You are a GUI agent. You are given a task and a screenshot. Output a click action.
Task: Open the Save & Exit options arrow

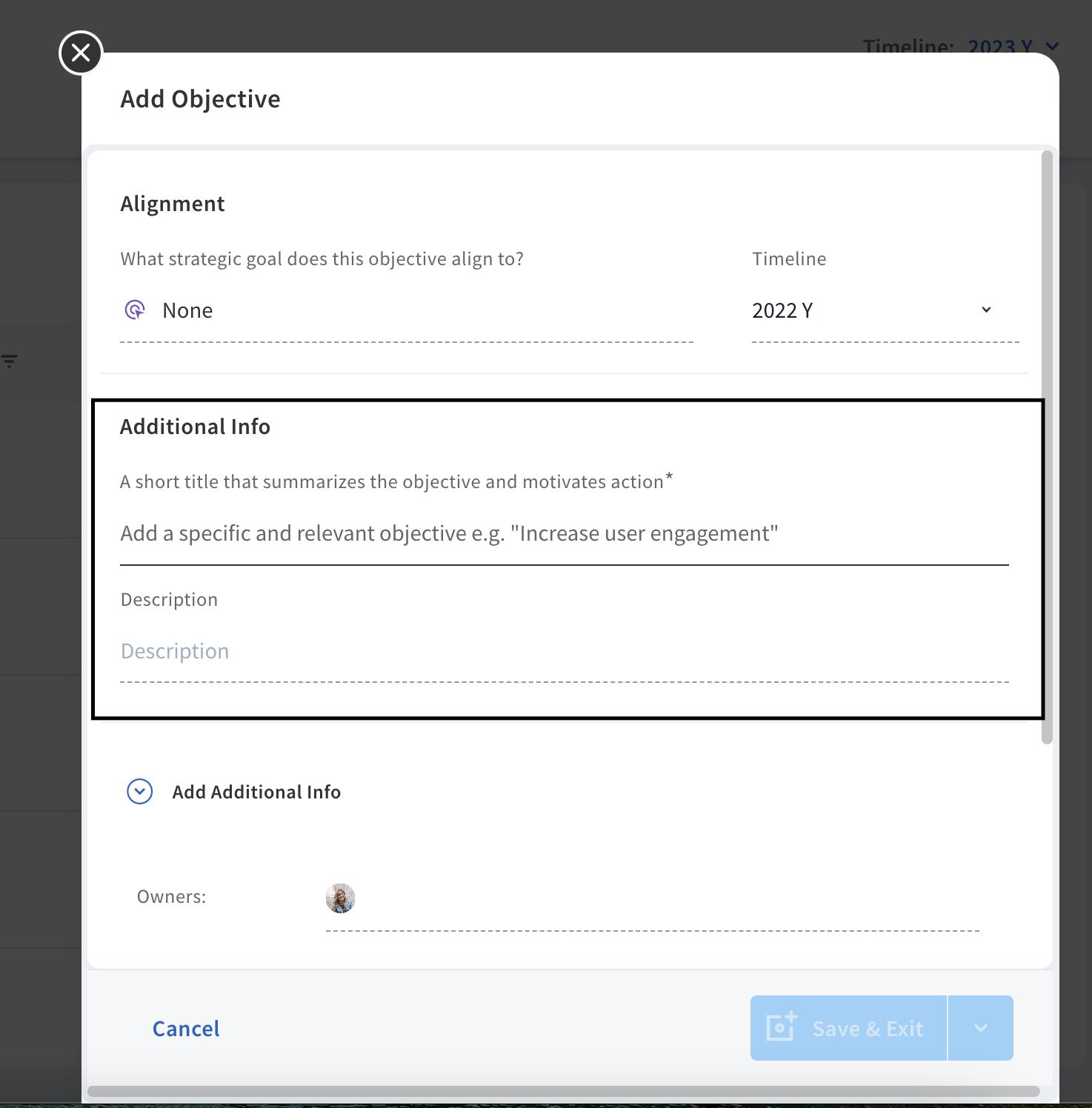[981, 1028]
